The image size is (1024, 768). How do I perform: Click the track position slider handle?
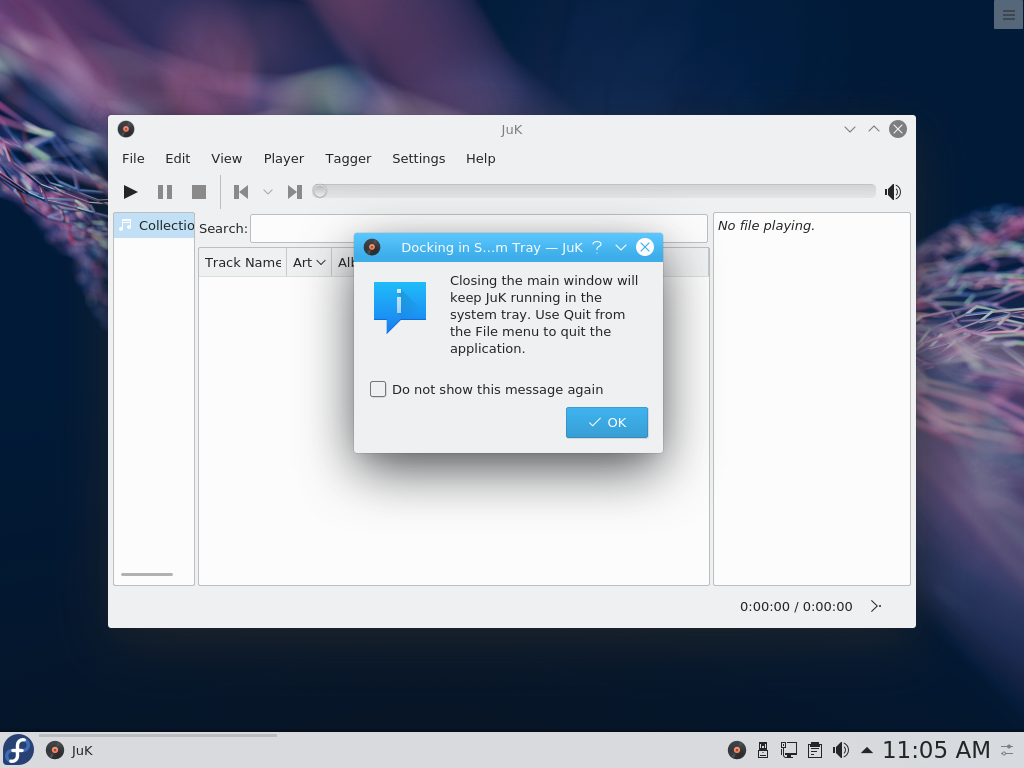319,191
